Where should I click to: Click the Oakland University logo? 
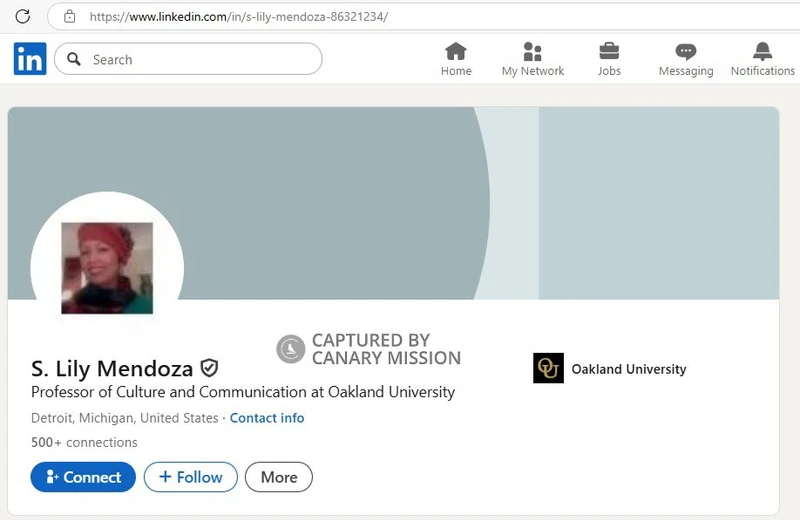[548, 368]
